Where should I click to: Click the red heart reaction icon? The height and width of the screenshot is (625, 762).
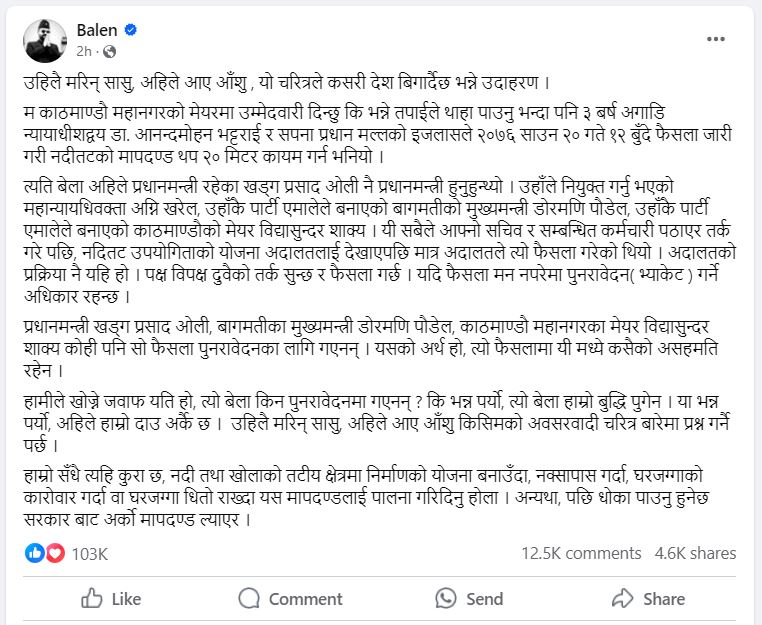point(54,553)
